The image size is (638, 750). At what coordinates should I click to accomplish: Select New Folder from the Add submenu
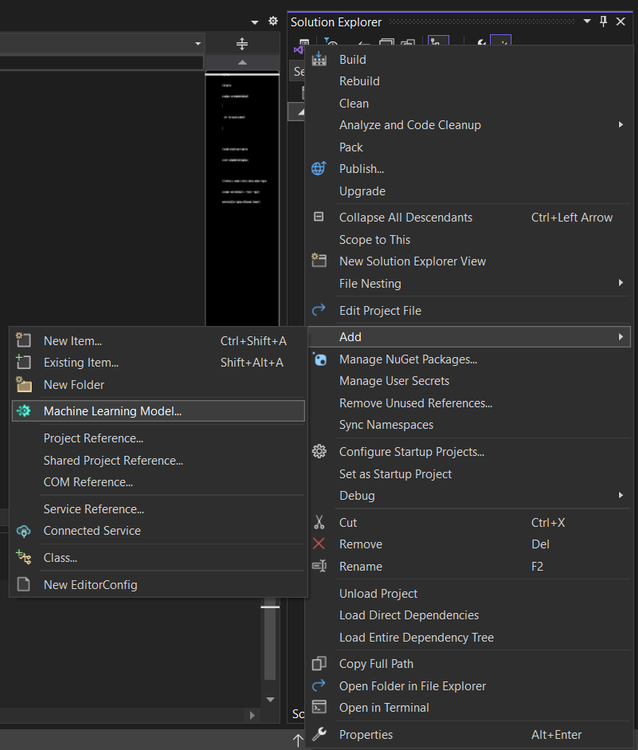click(x=74, y=385)
